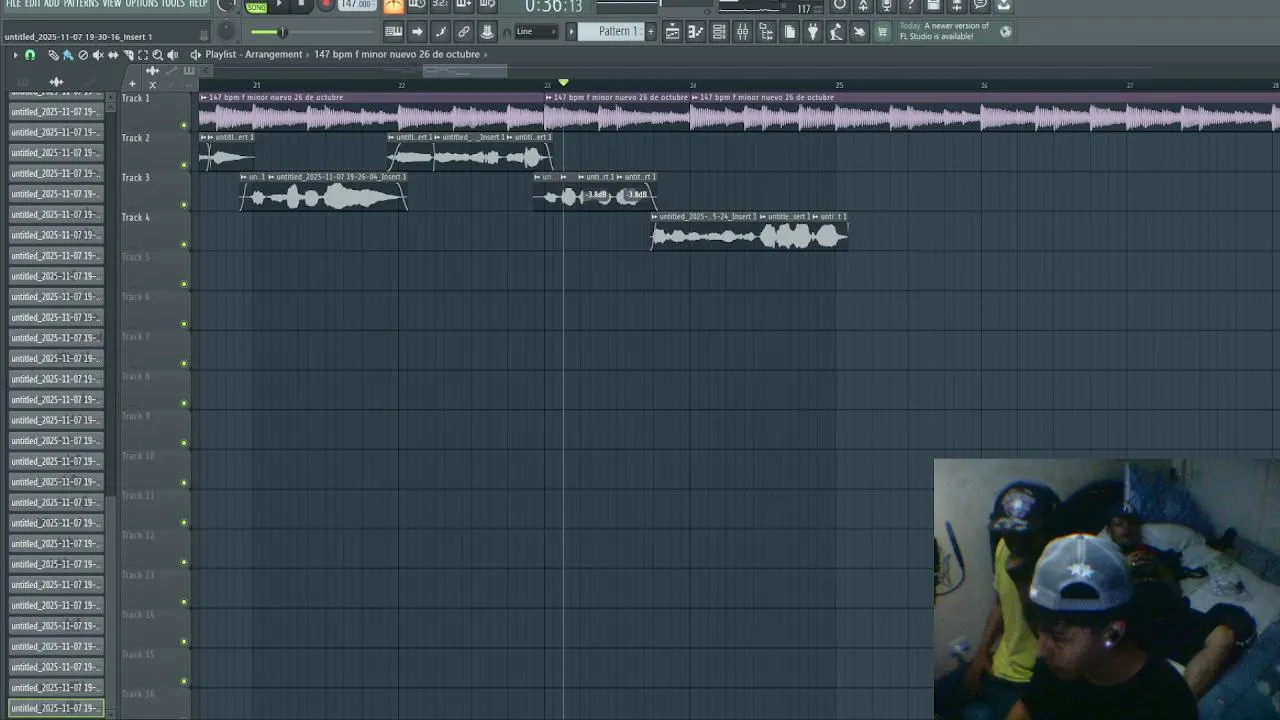The height and width of the screenshot is (720, 1280).
Task: Mute Track 1 green switch
Action: tap(184, 125)
